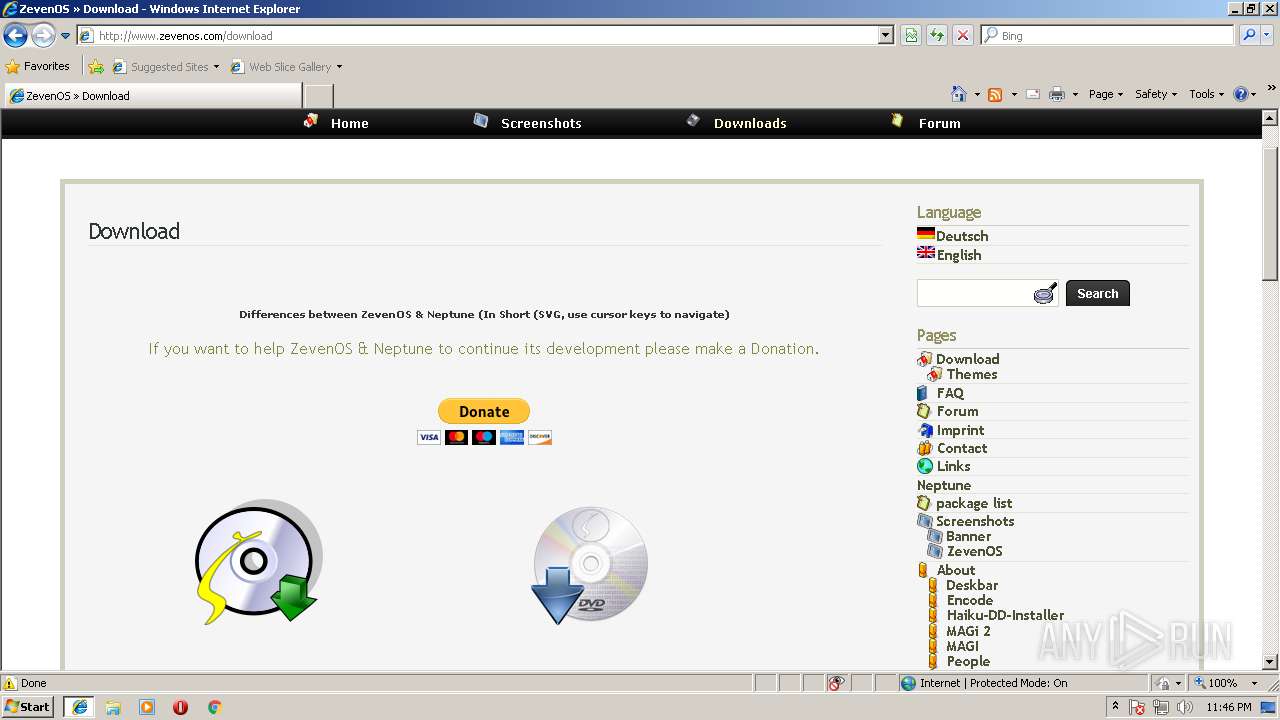Click the Help question mark icon
1280x720 pixels.
point(1241,94)
